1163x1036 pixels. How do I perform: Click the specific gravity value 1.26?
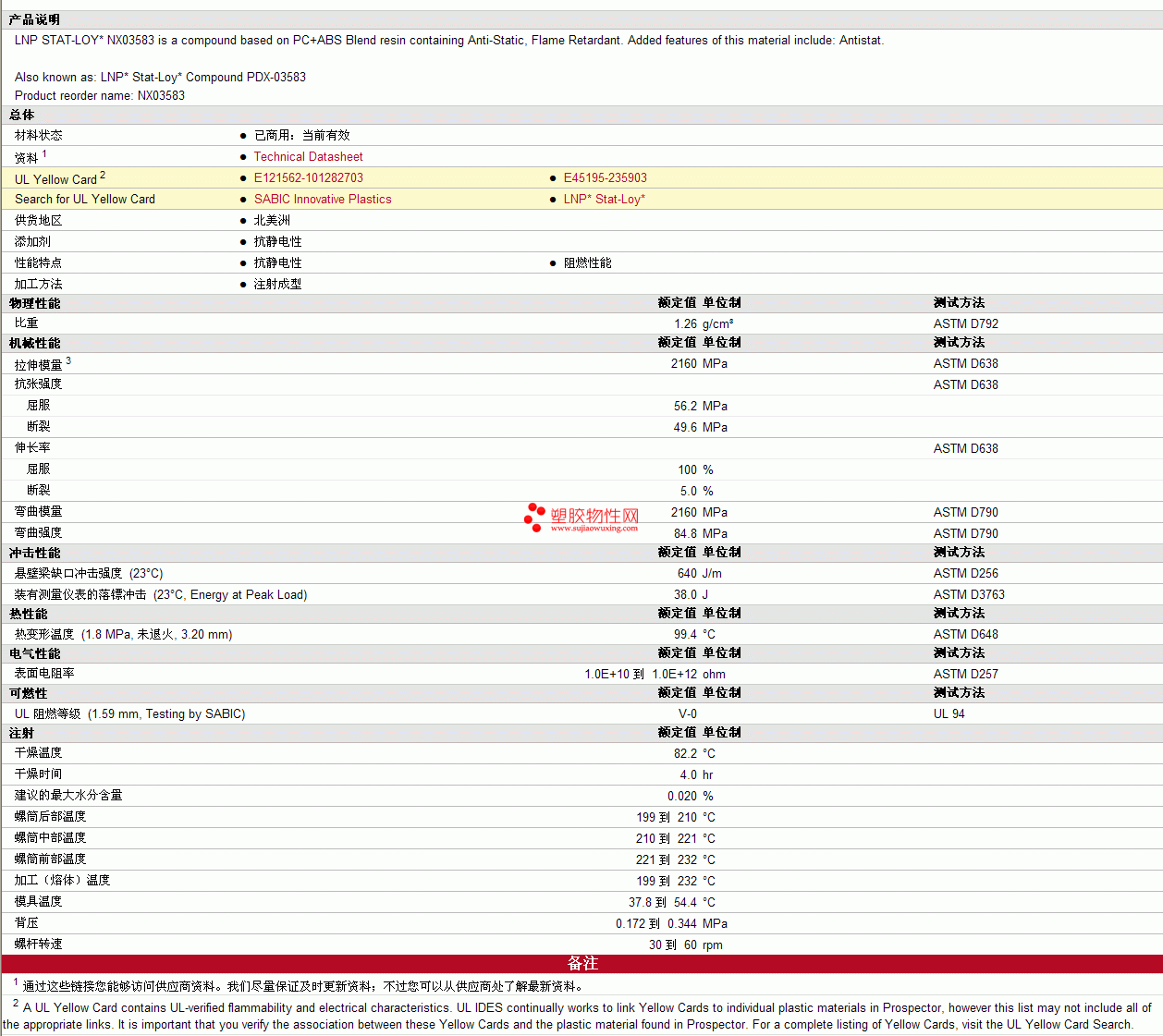click(x=685, y=324)
